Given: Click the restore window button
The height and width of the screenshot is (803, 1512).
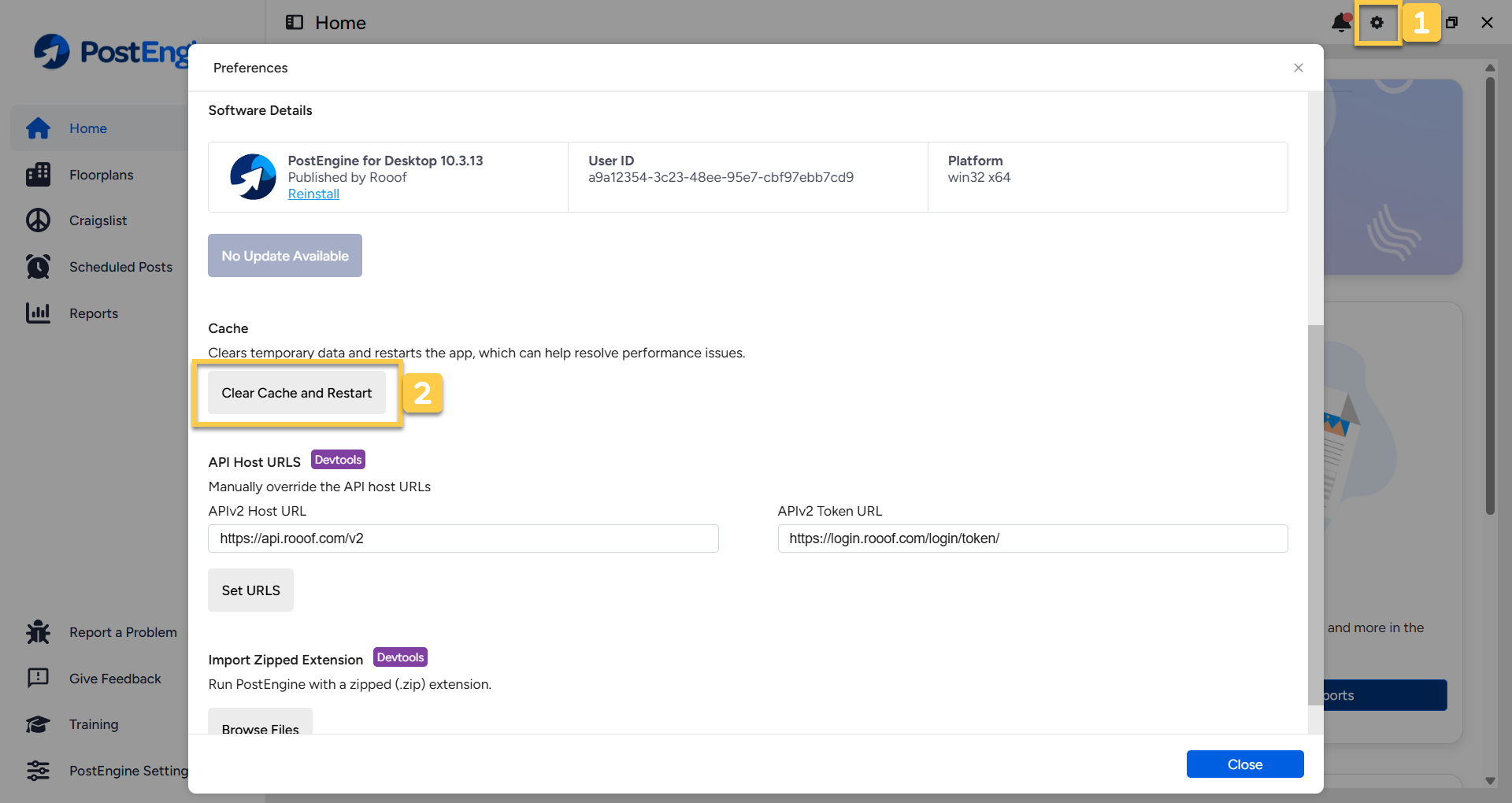Looking at the screenshot, I should 1451,23.
